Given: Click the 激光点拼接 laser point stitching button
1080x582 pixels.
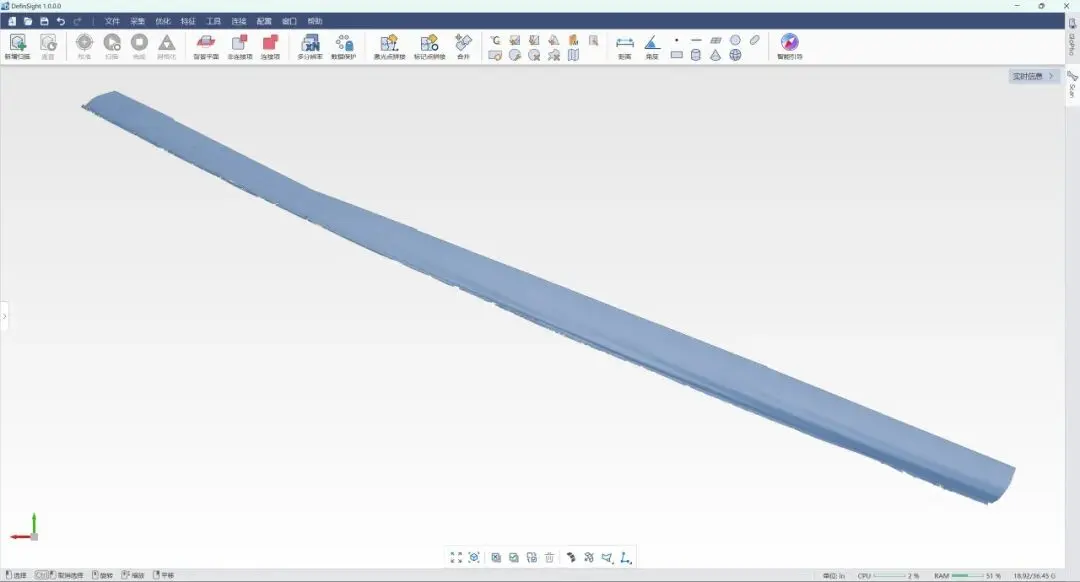Looking at the screenshot, I should tap(388, 45).
